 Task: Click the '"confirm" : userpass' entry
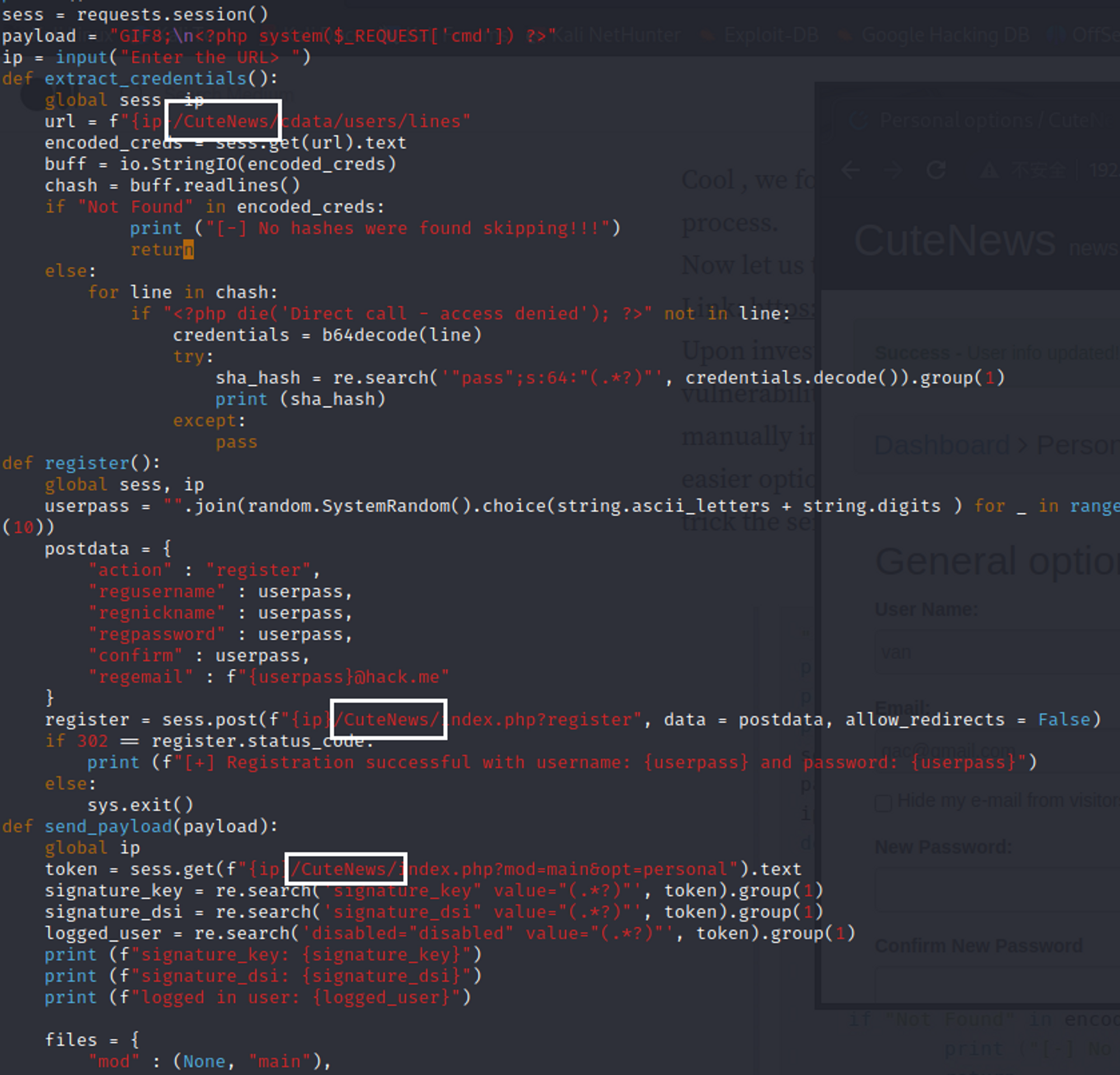point(199,656)
